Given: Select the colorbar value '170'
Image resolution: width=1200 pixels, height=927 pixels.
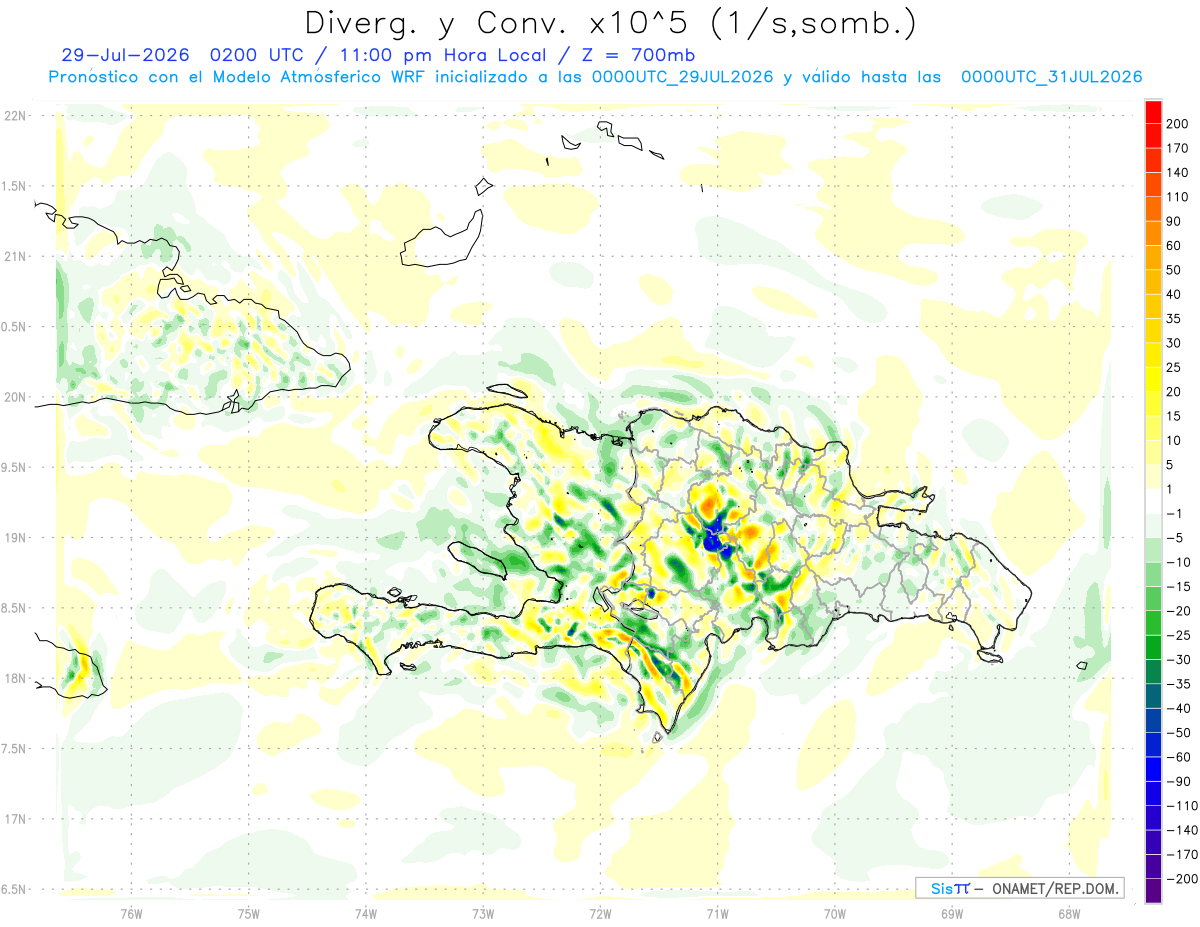Looking at the screenshot, I should [1177, 148].
